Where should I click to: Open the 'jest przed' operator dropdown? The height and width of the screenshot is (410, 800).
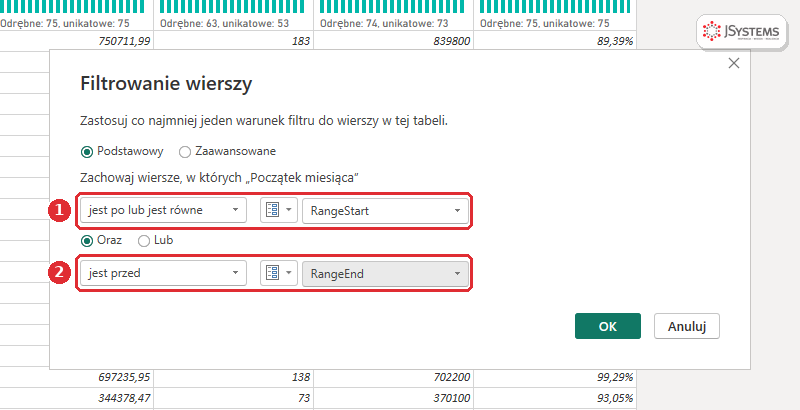pyautogui.click(x=163, y=273)
